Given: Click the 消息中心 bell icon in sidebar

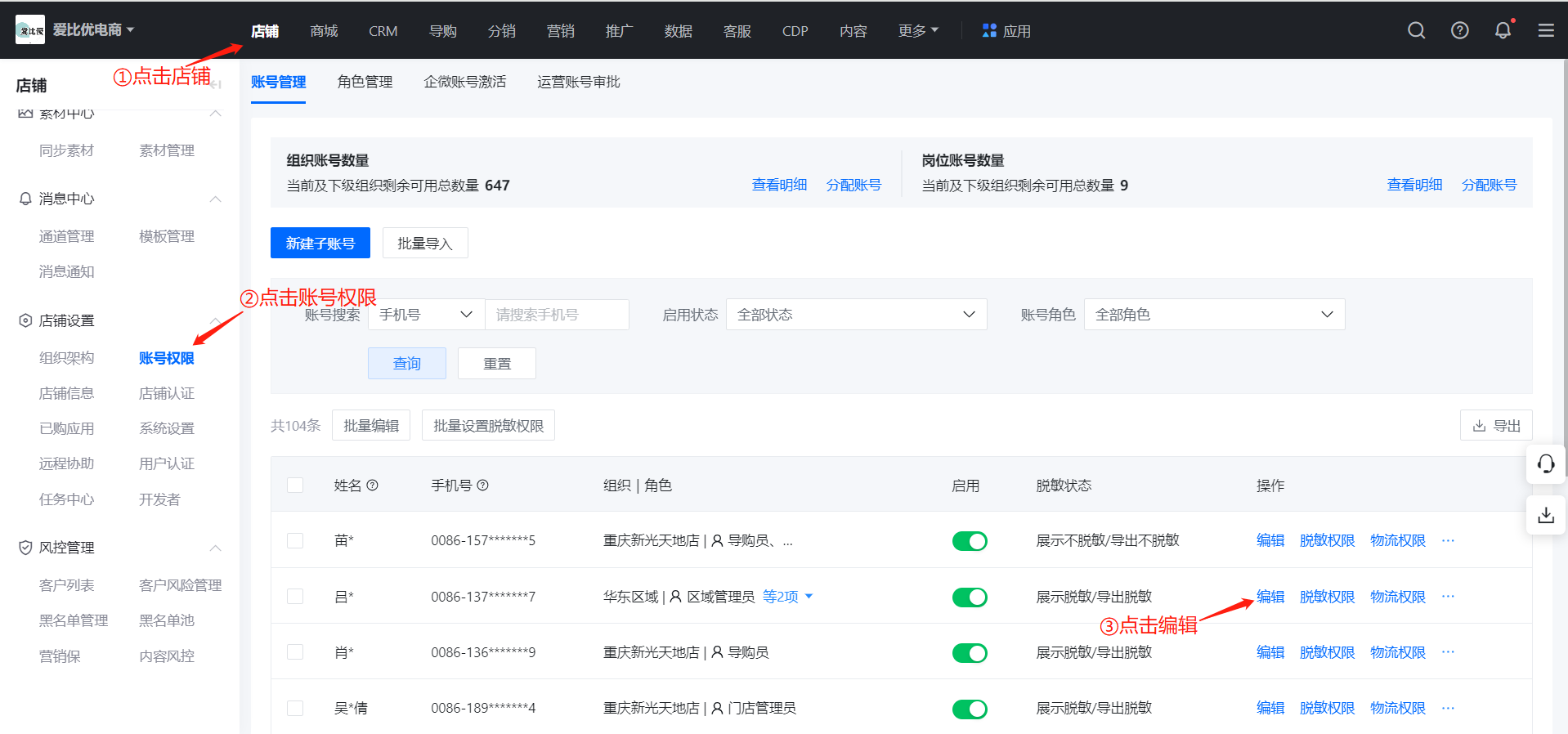Looking at the screenshot, I should point(25,199).
